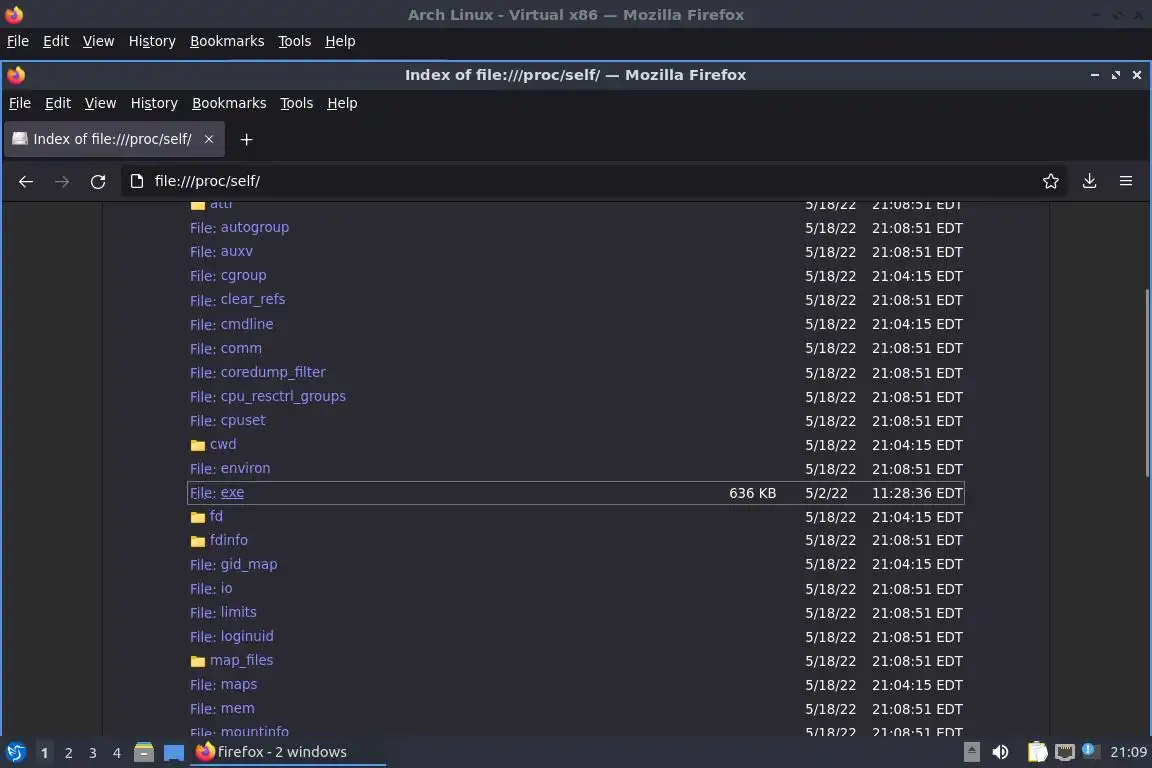Click the blue desktop taskbar icon
The image size is (1152, 768).
(173, 753)
